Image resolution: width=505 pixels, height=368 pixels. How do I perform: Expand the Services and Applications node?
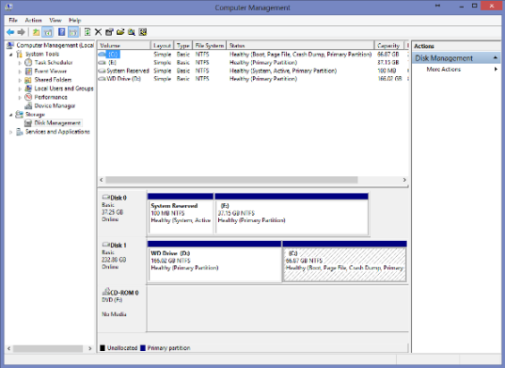[x=11, y=132]
